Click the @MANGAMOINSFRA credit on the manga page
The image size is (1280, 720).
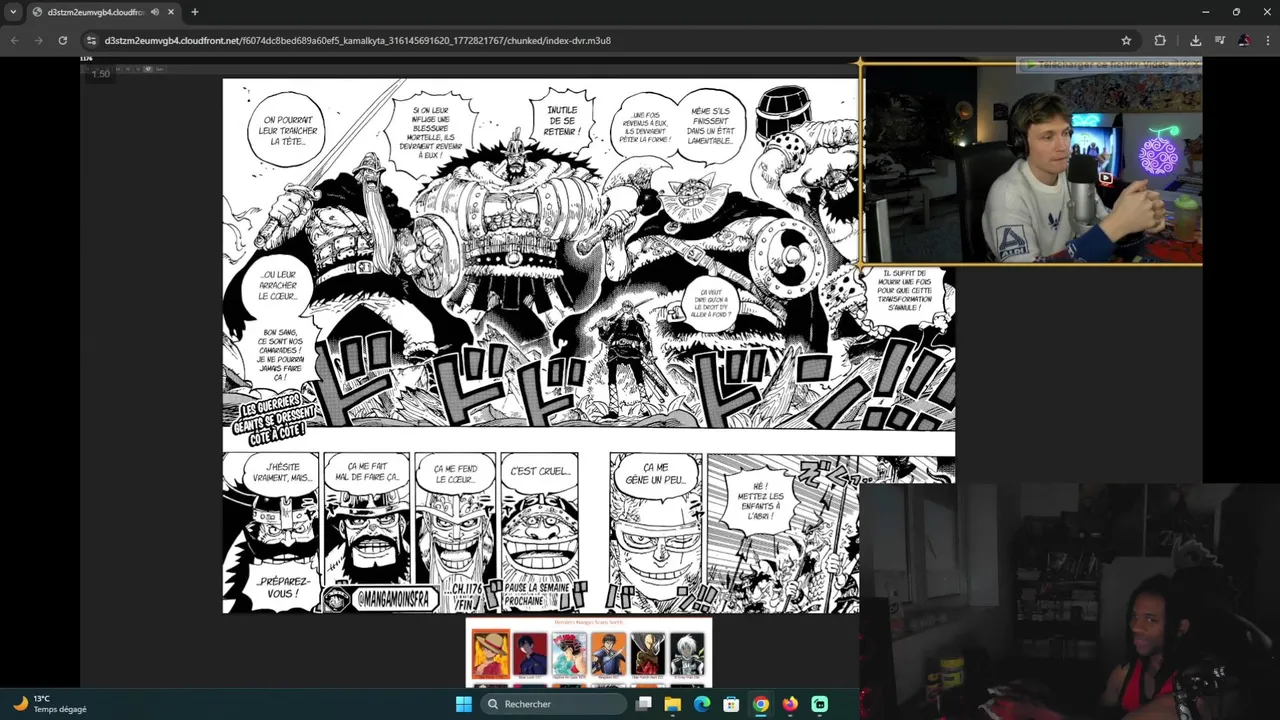pyautogui.click(x=393, y=601)
